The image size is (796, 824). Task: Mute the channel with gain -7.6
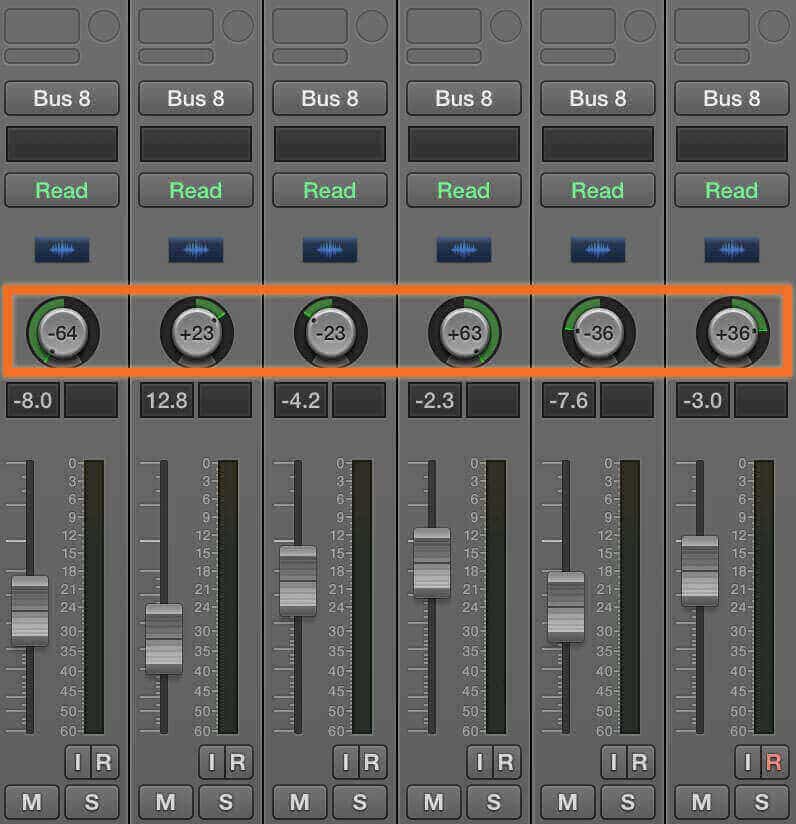tap(568, 802)
